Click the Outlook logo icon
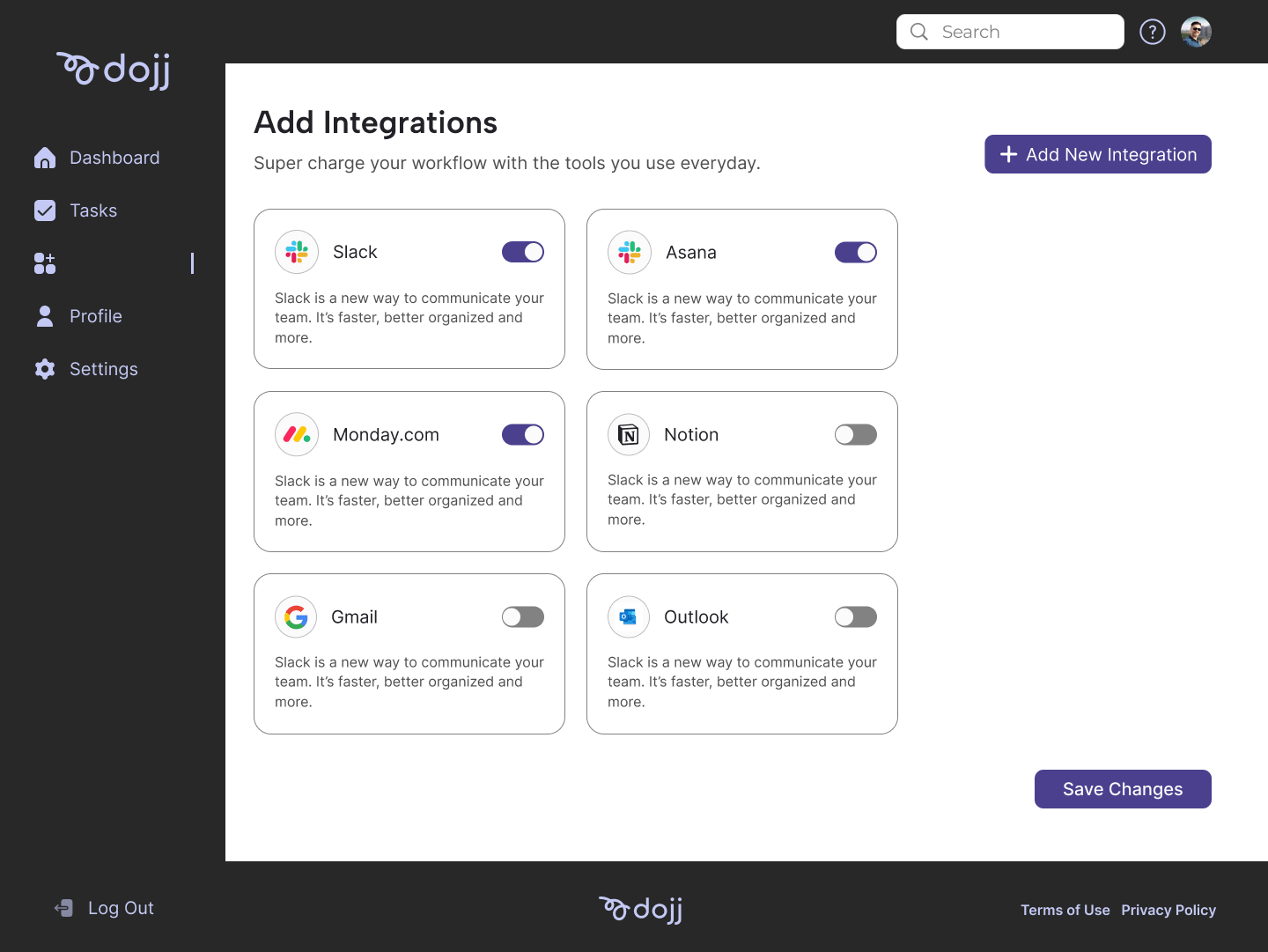The image size is (1268, 952). 629,616
